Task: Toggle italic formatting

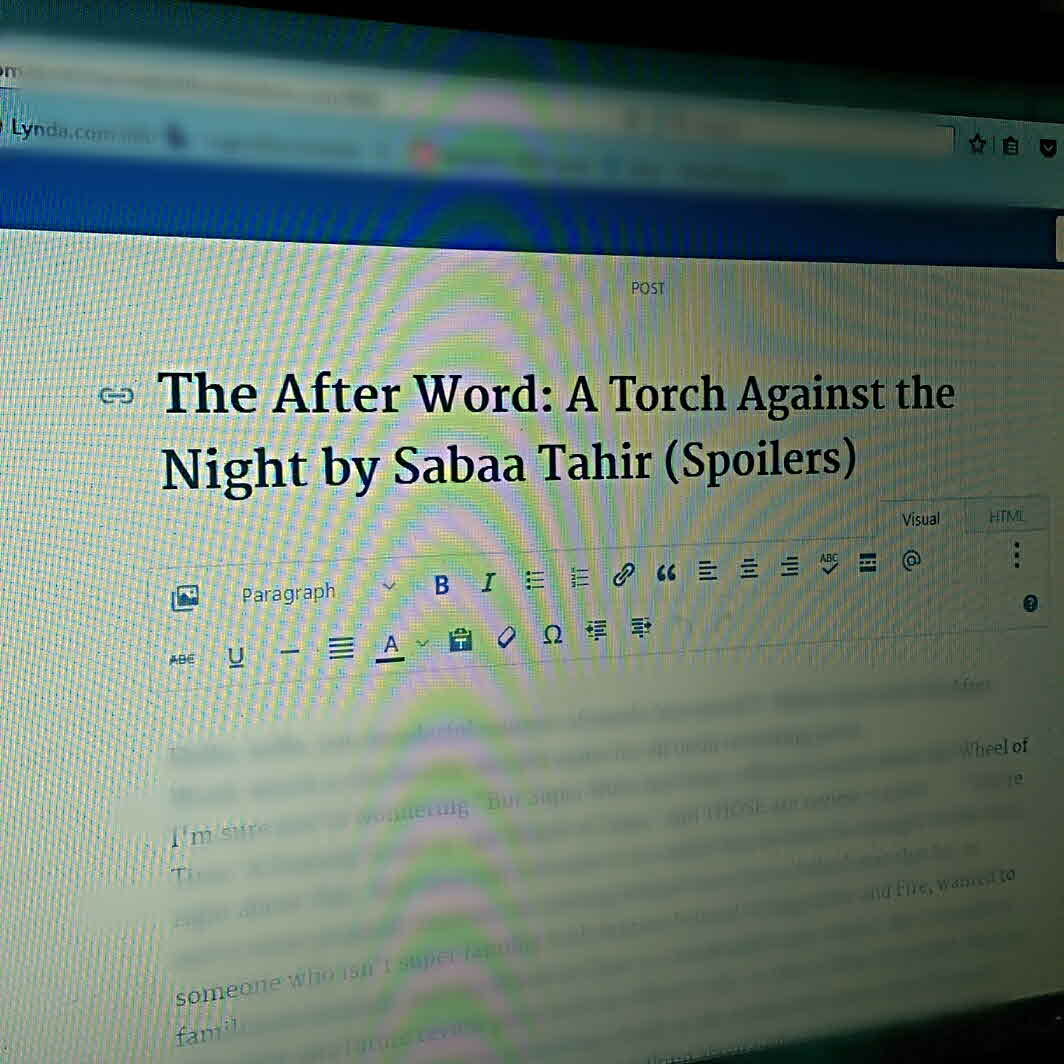Action: (488, 583)
